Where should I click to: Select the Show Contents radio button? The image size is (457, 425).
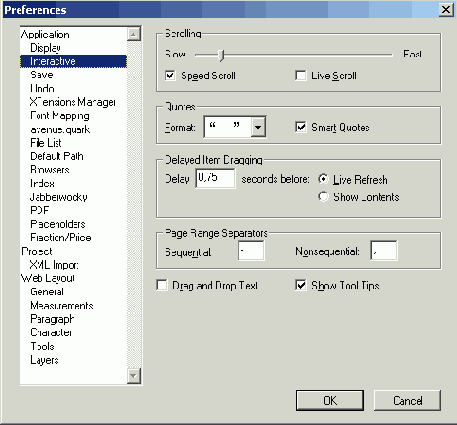(323, 197)
